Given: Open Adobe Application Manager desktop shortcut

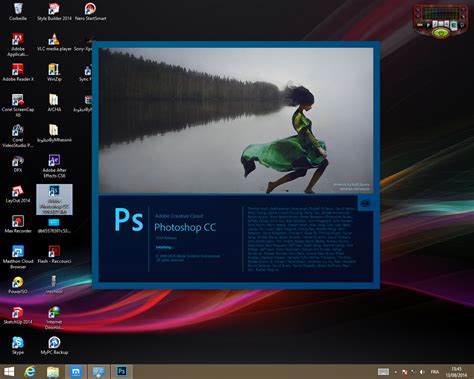Looking at the screenshot, I should pos(18,45).
